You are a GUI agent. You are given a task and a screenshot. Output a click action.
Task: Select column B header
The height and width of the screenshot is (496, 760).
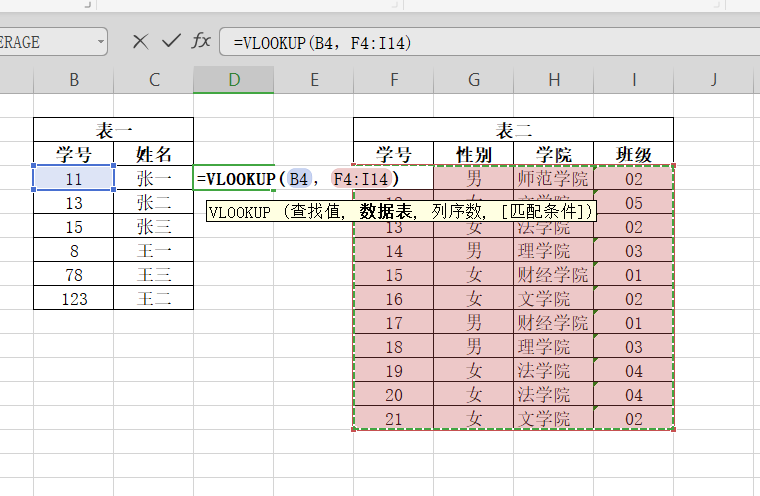pyautogui.click(x=74, y=80)
